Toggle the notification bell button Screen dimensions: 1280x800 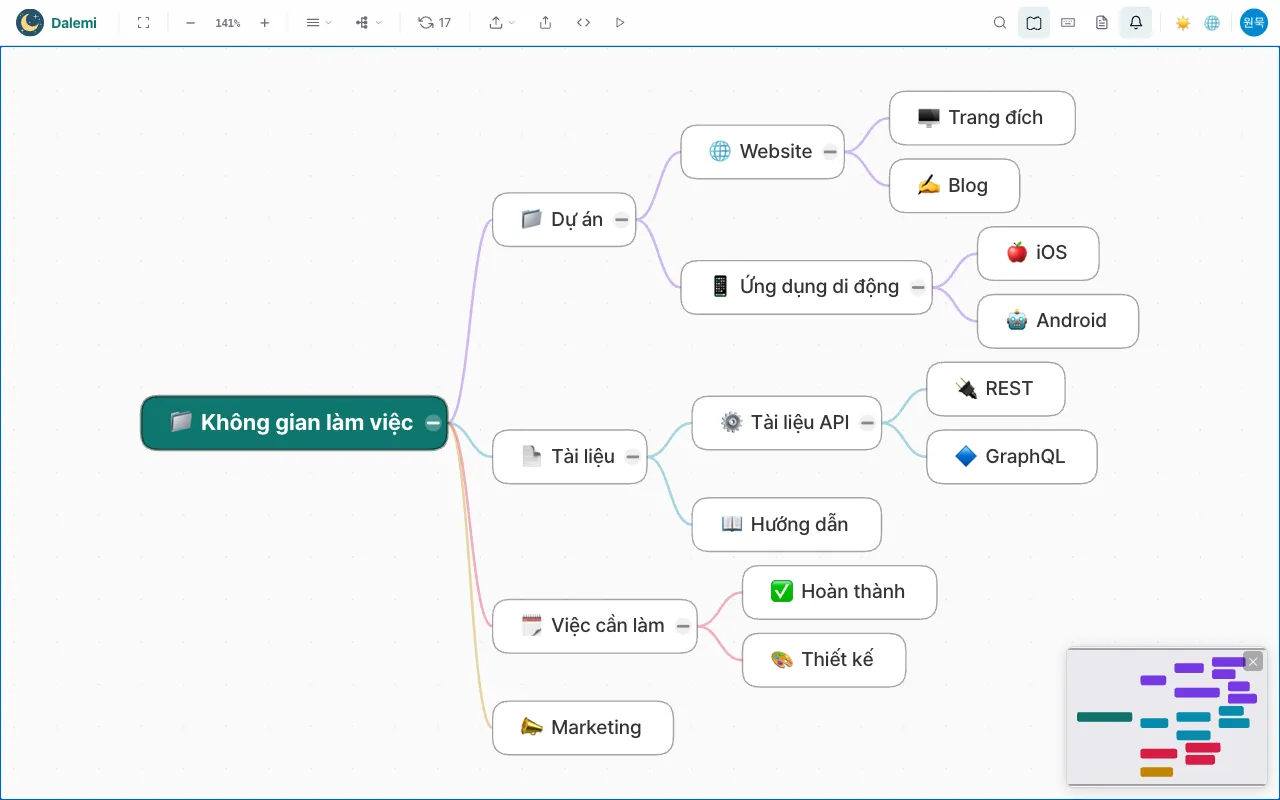(x=1136, y=22)
